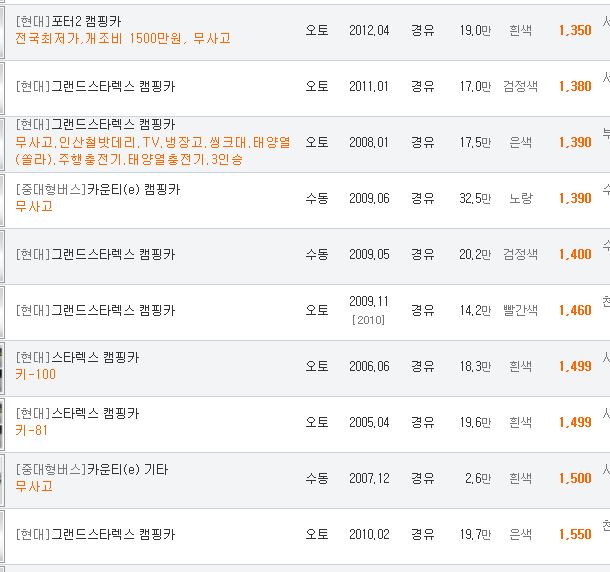The width and height of the screenshot is (610, 572).
Task: Click description 전국최저가,개조비 1500만원, 무사고
Action: coord(123,38)
